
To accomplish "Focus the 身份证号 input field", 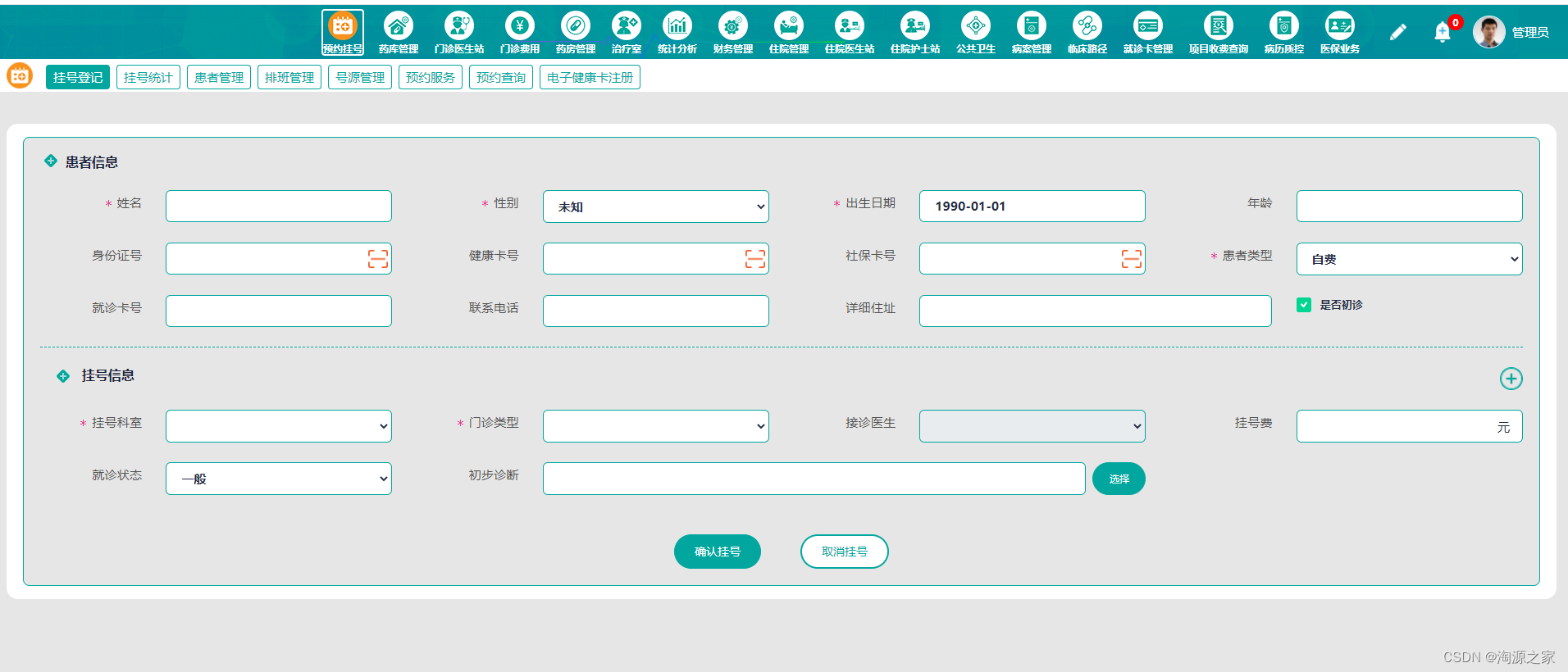I will (279, 258).
